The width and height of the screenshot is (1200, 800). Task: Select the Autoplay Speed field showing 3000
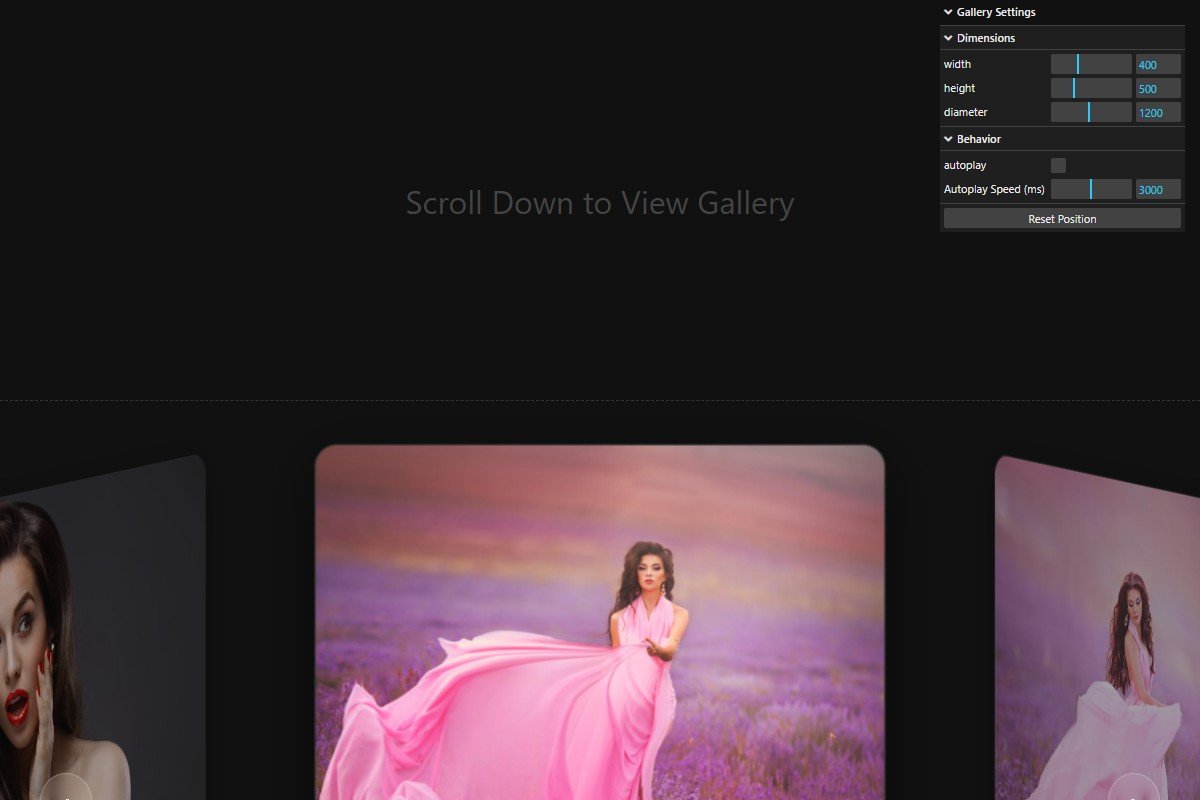tap(1157, 189)
